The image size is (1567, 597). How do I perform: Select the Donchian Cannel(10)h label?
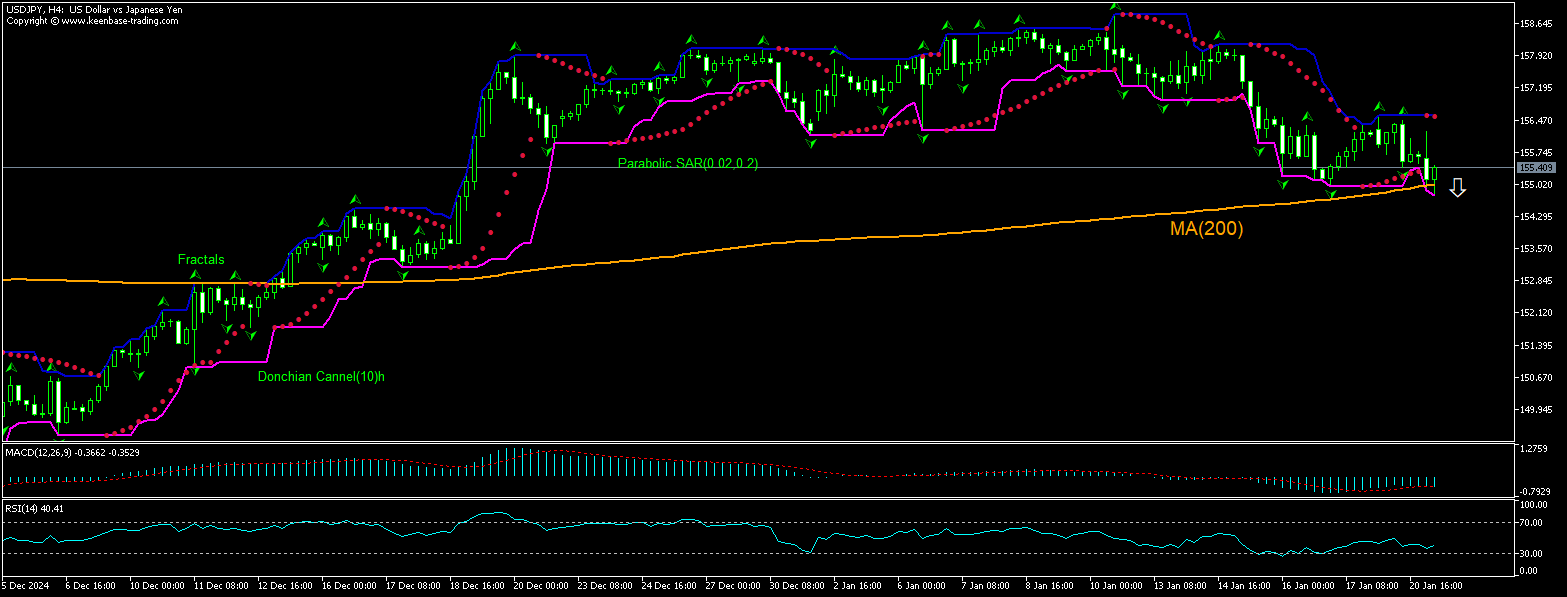321,377
